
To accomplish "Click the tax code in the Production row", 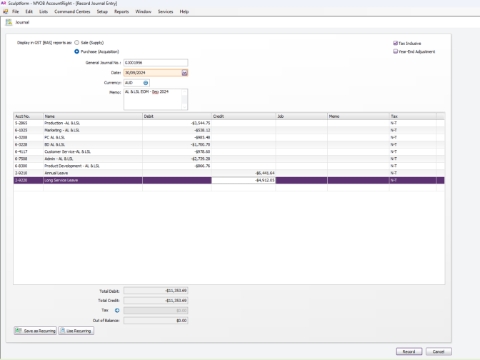I will pos(394,123).
